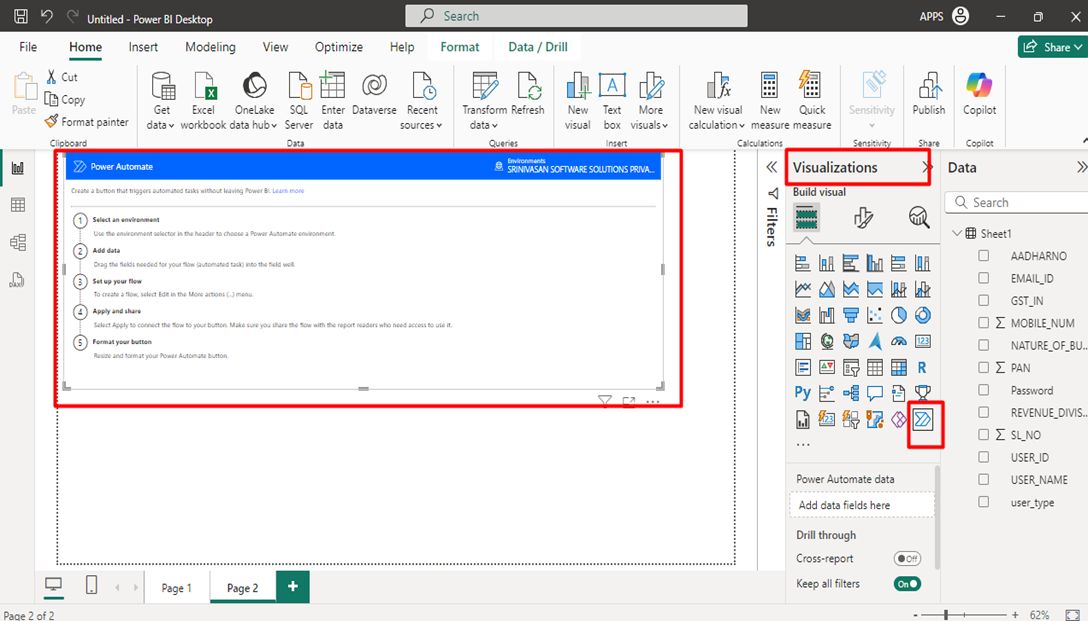Select the Funnel chart visual

[851, 315]
